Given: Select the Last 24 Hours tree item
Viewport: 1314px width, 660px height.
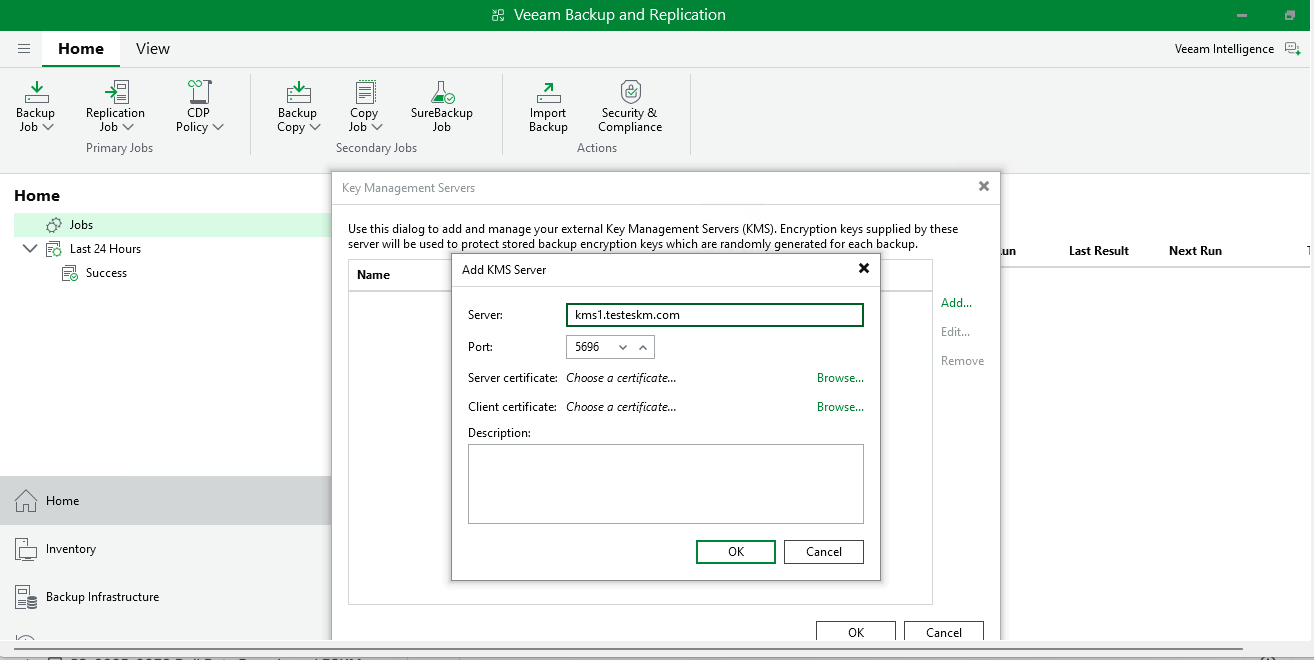Looking at the screenshot, I should [x=105, y=249].
